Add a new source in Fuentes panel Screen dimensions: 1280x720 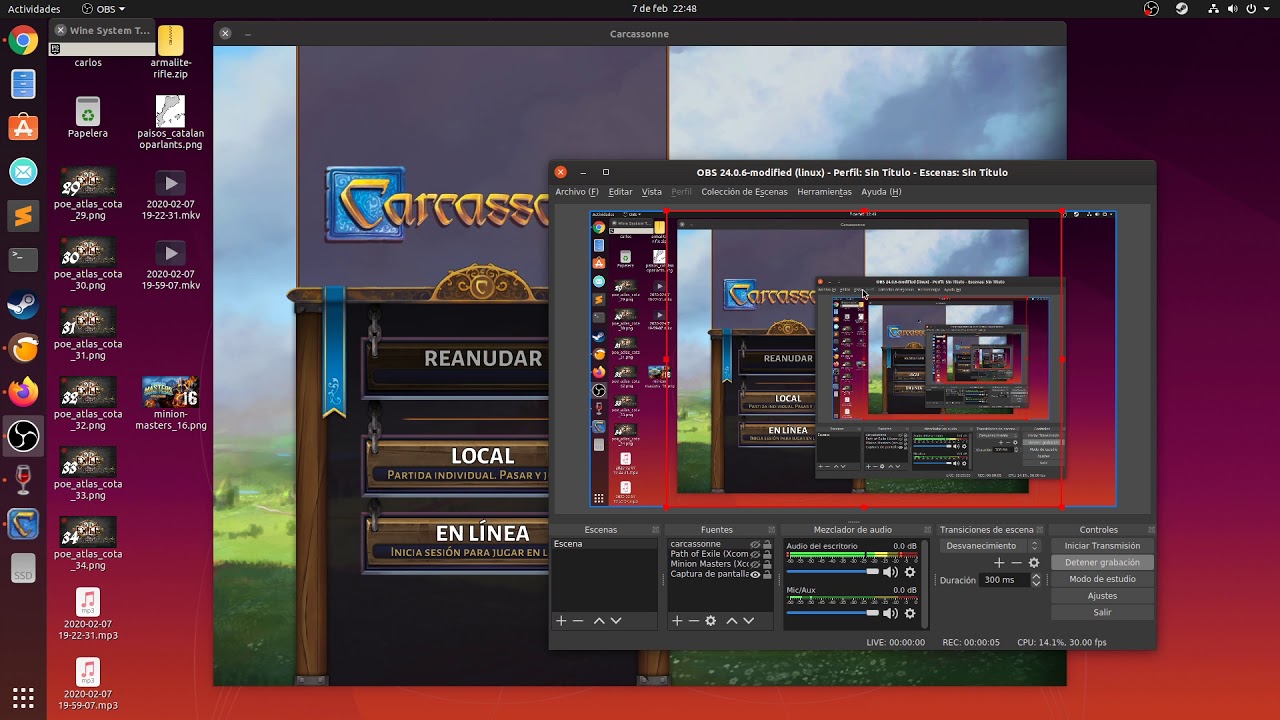pyautogui.click(x=677, y=621)
